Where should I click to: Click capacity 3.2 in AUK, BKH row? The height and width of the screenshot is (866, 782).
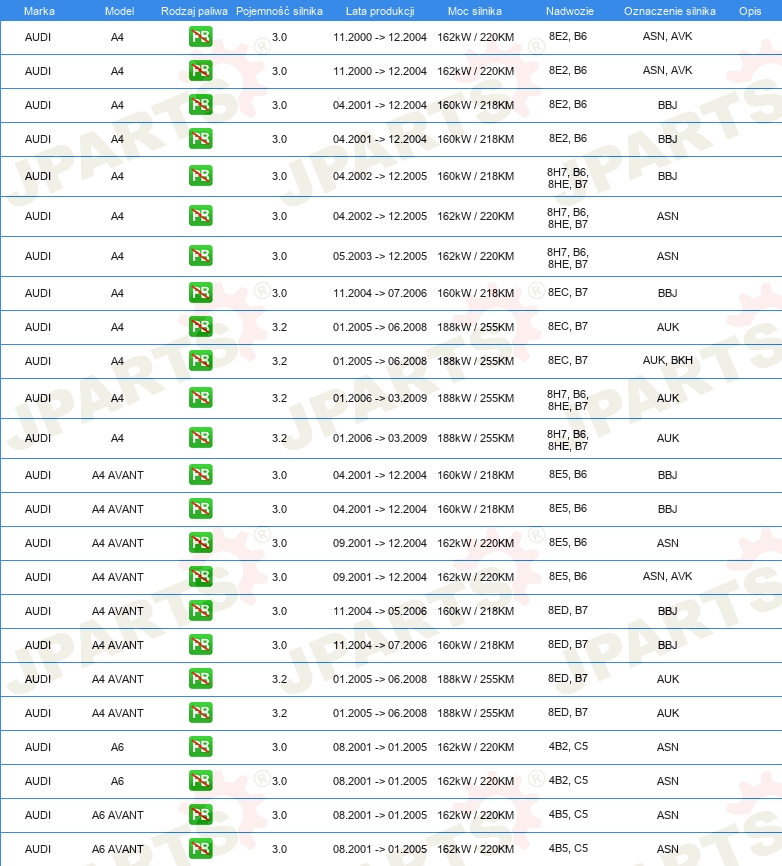point(279,361)
